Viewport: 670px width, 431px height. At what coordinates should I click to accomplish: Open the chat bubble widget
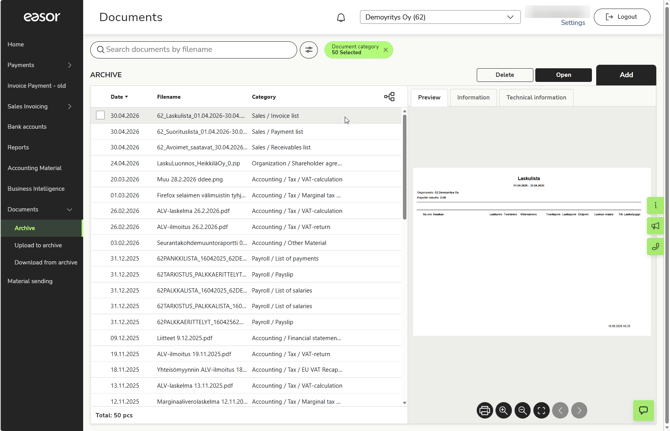pyautogui.click(x=643, y=410)
